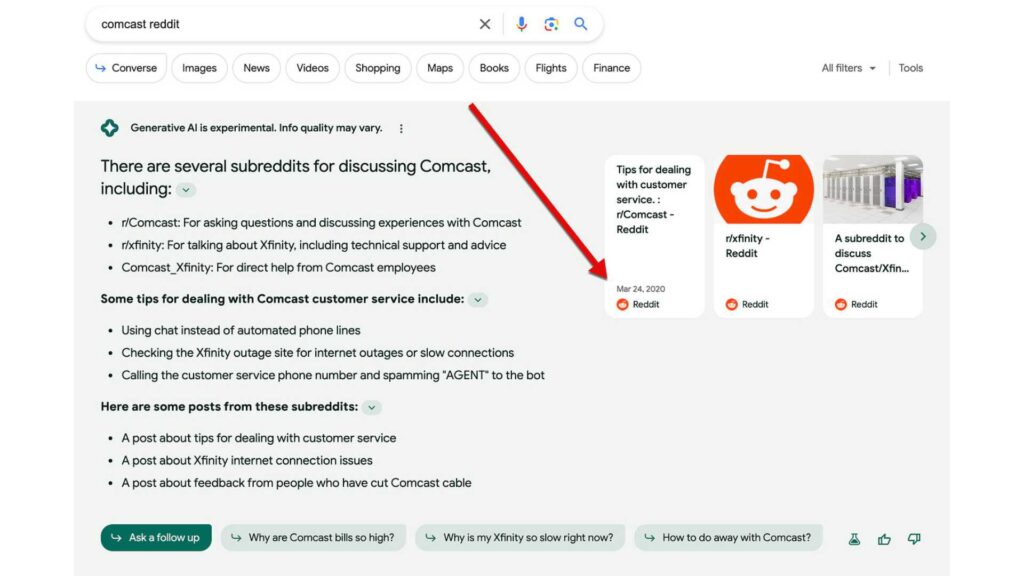Viewport: 1024px width, 576px height.
Task: Expand the 'Some tips for dealing' chevron
Action: click(x=478, y=300)
